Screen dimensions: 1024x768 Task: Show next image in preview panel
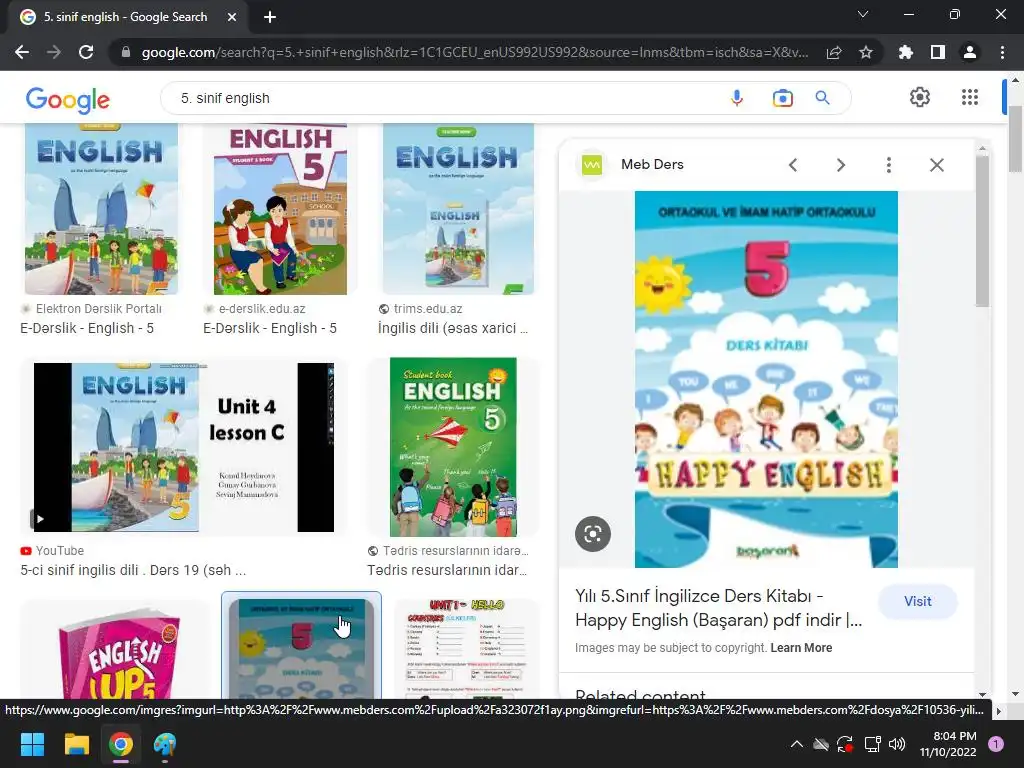click(840, 165)
